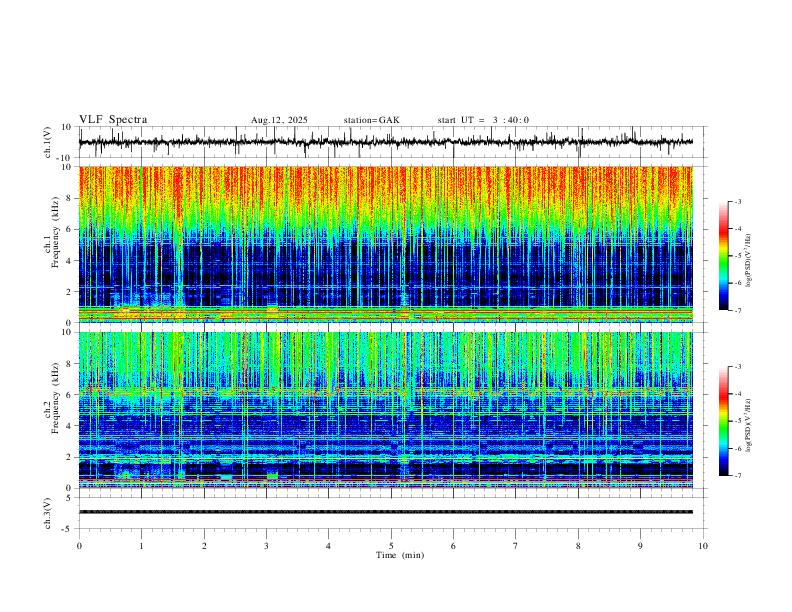This screenshot has width=792, height=612.
Task: Click the "2" tick on ch.1 frequency axis
Action: 70,291
